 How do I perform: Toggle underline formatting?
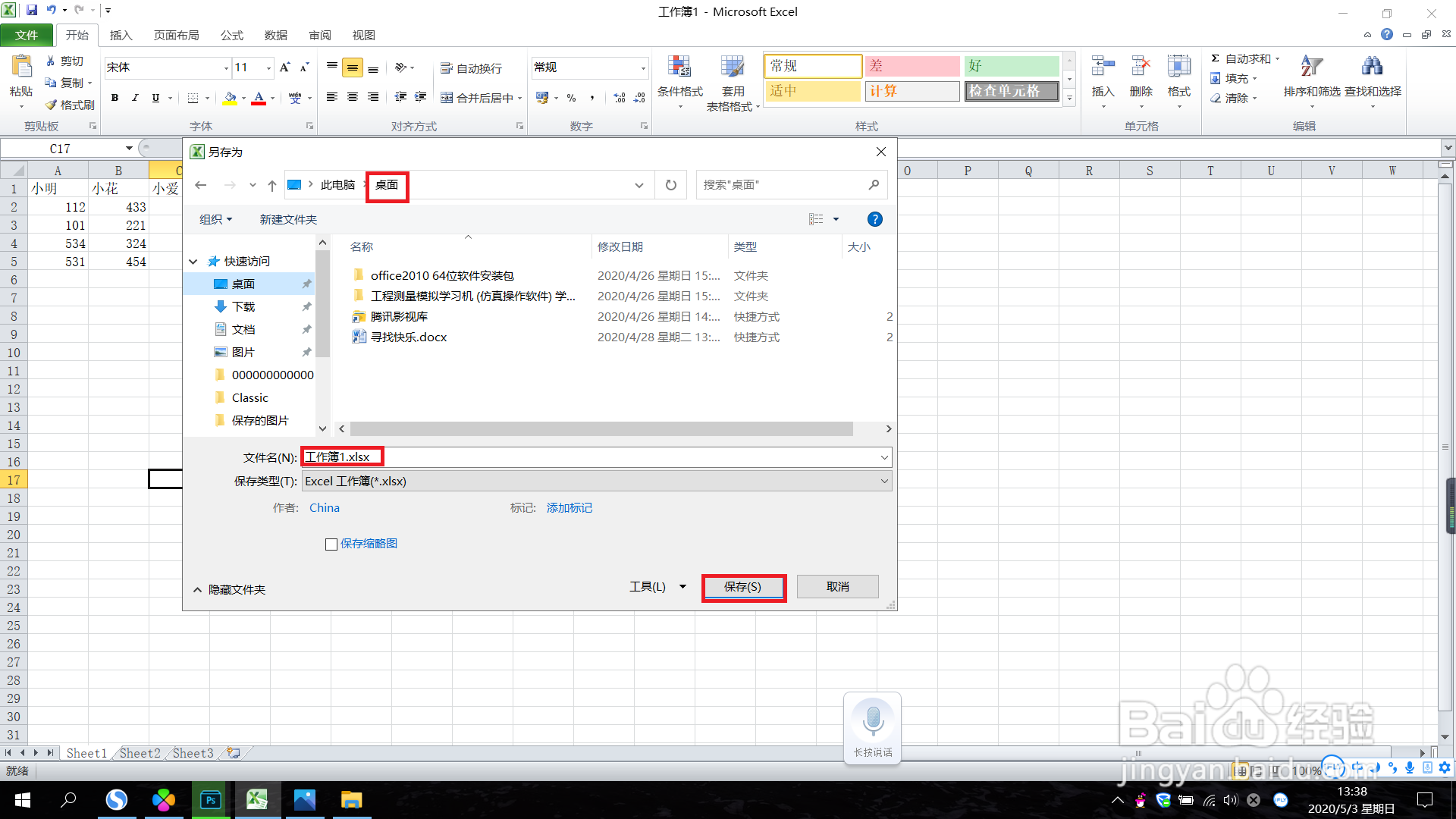[x=155, y=98]
